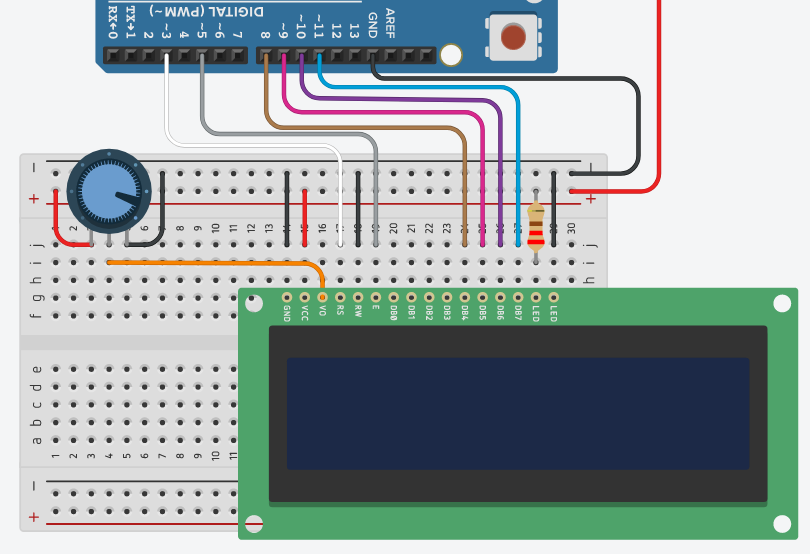
Task: Select the long black wire from Arduino GND
Action: click(x=520, y=76)
